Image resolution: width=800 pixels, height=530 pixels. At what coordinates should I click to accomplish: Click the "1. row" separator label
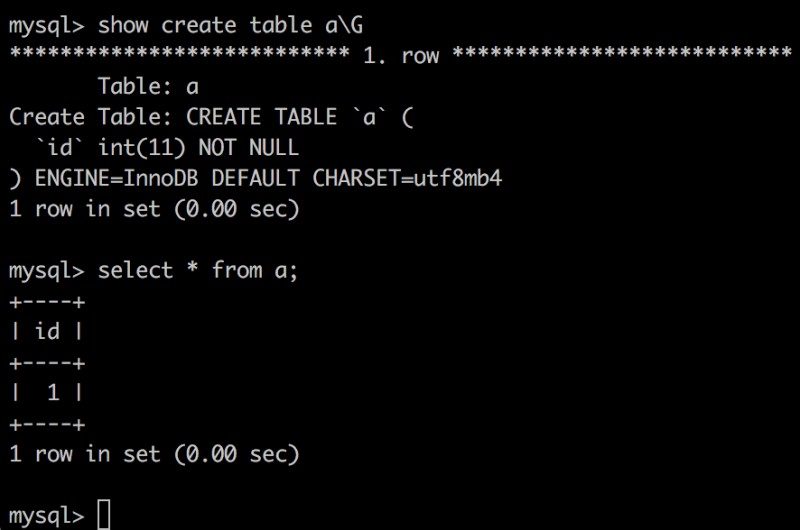(401, 55)
